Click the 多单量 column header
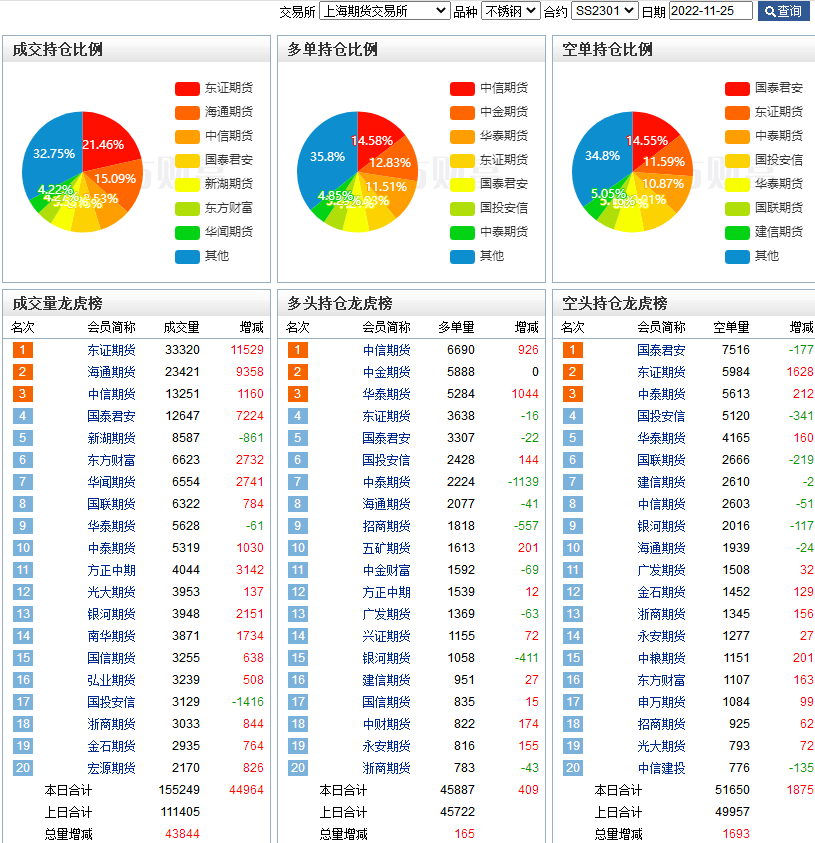815x843 pixels. pos(456,327)
